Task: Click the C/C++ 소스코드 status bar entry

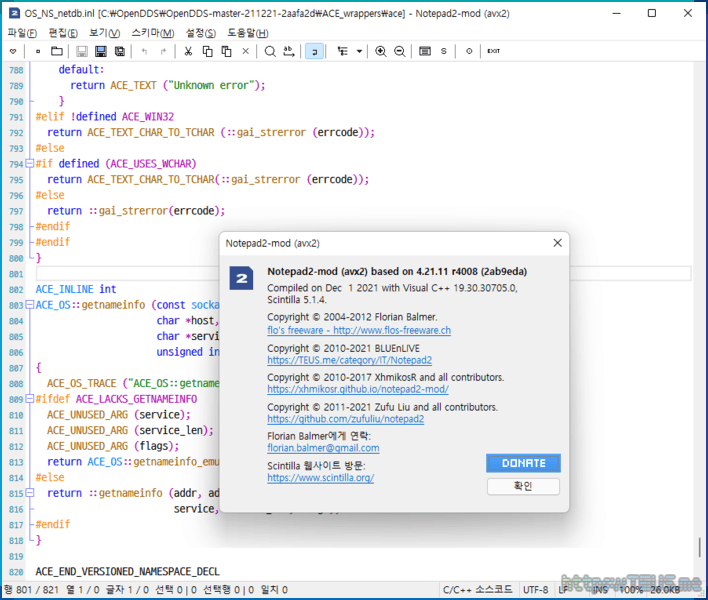Action: click(478, 590)
